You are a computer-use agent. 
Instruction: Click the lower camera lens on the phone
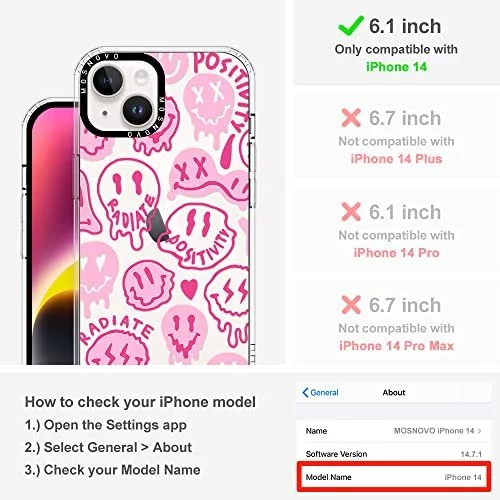click(138, 110)
